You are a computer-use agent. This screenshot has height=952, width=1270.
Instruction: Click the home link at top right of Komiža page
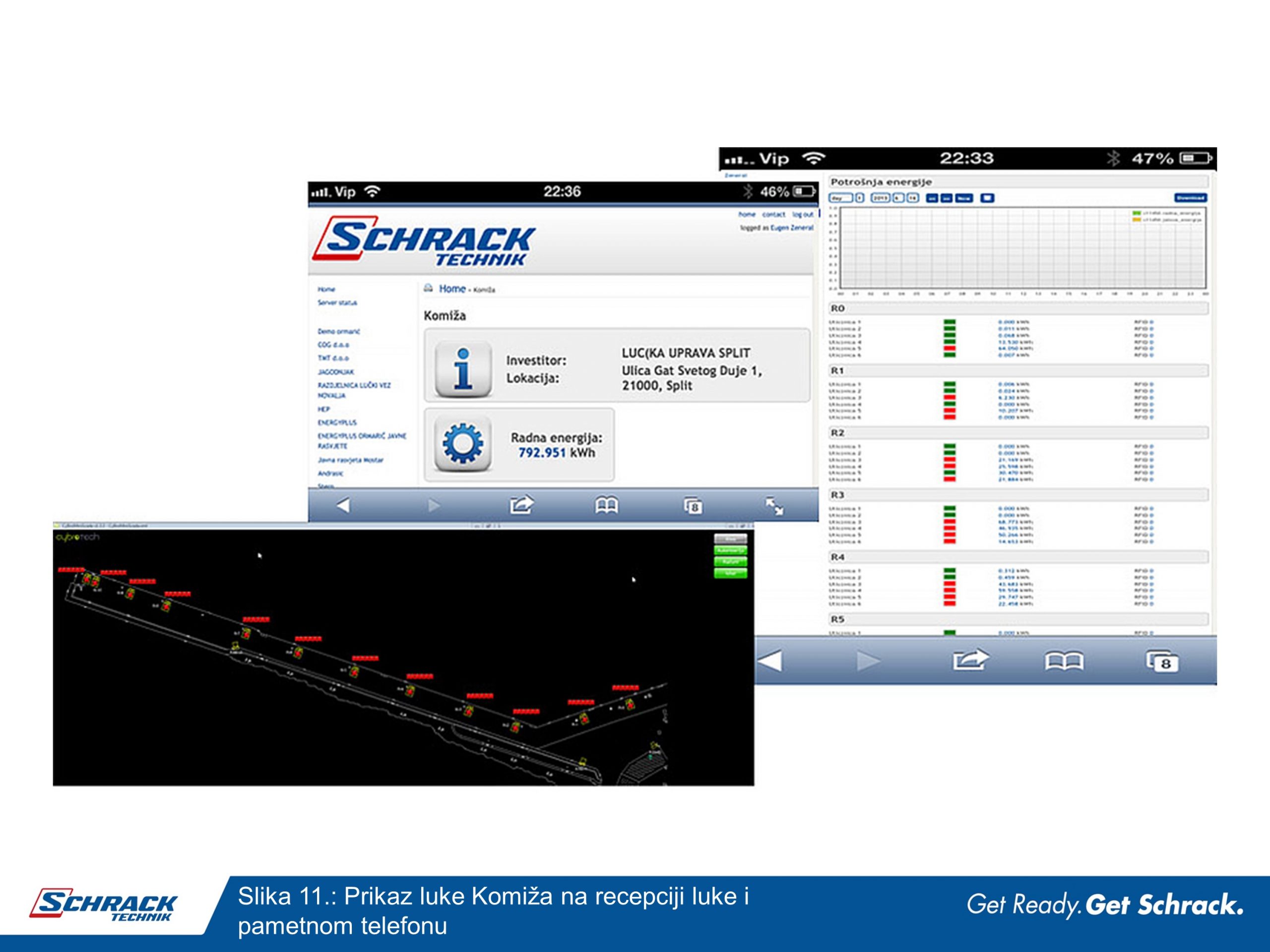click(747, 215)
